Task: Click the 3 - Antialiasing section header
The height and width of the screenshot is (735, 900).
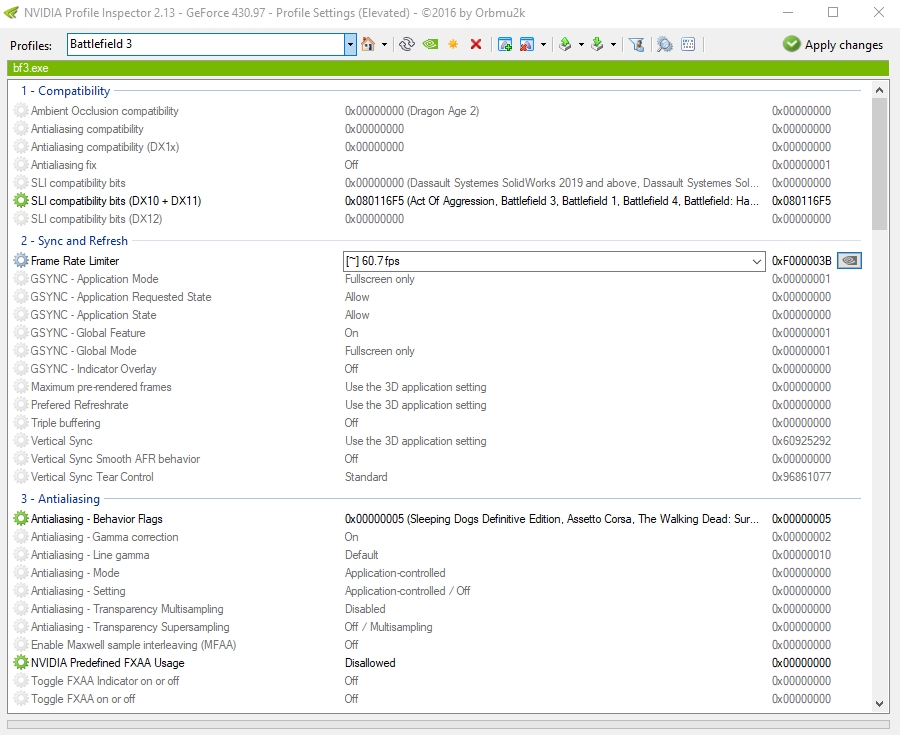Action: coord(60,499)
